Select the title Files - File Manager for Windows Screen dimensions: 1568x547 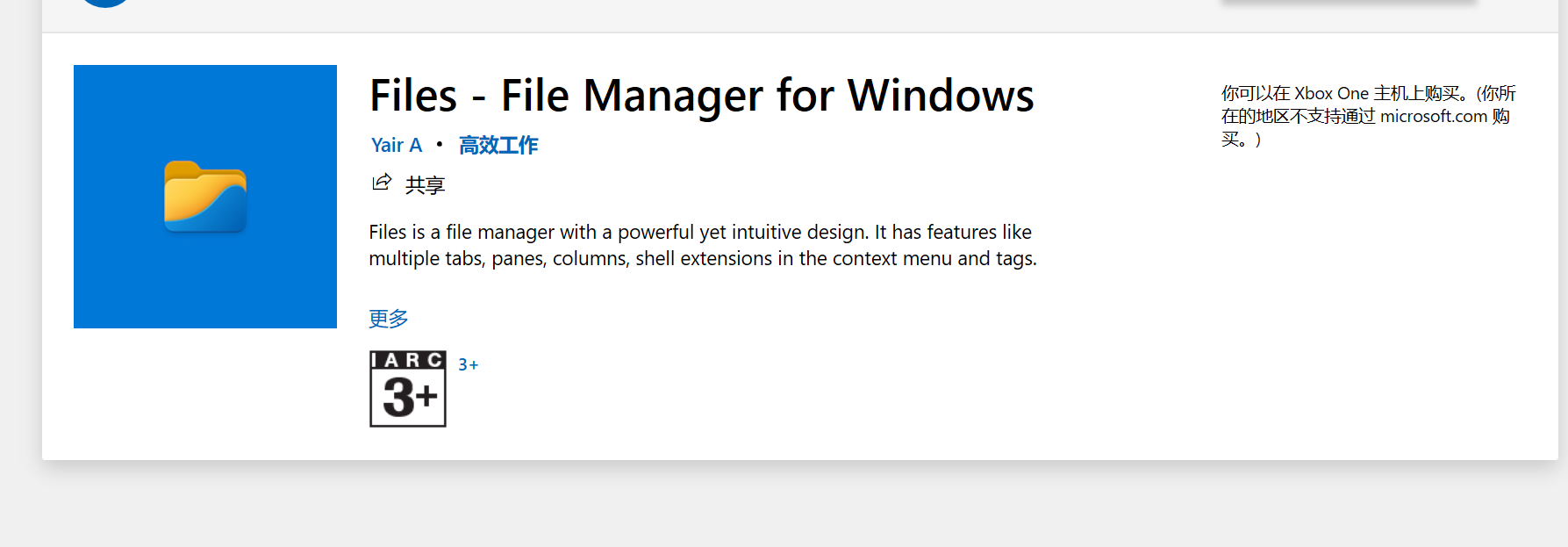pyautogui.click(x=700, y=95)
